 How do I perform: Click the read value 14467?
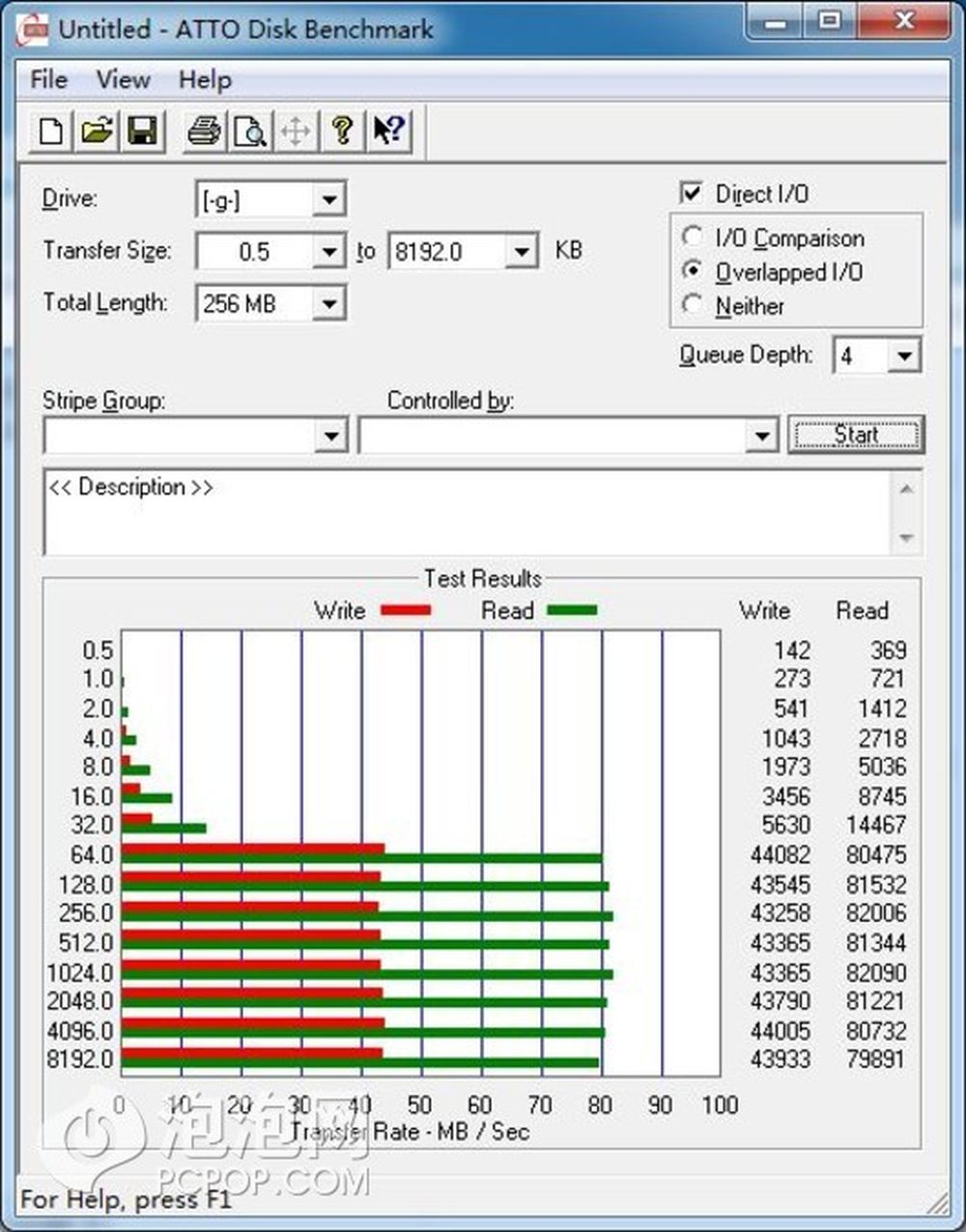[876, 825]
